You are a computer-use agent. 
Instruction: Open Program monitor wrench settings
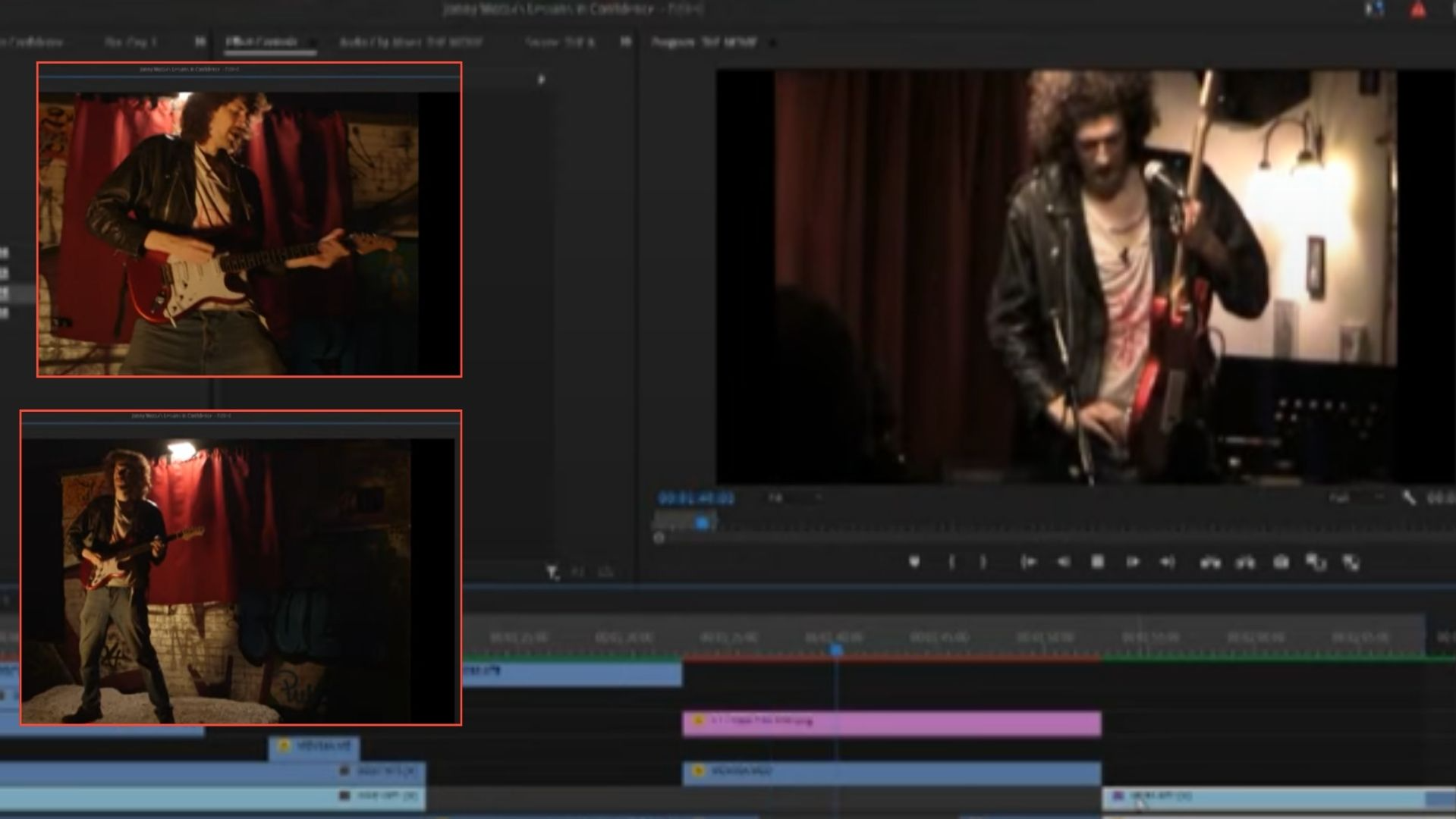point(1408,498)
